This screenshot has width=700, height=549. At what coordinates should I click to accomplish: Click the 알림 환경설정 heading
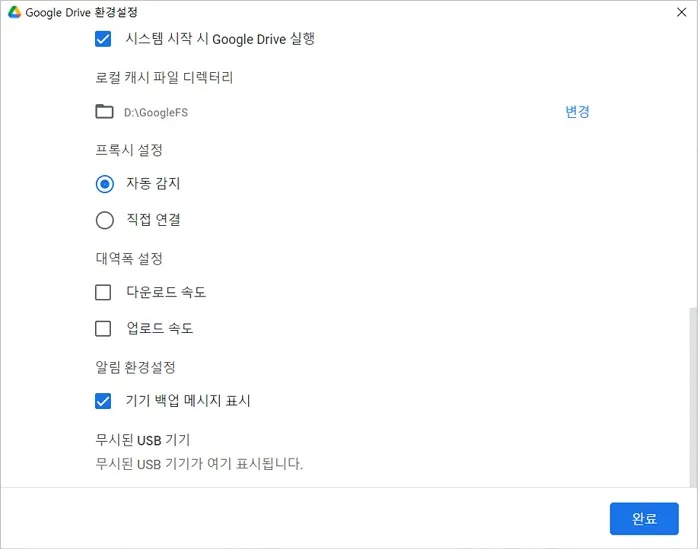135,367
